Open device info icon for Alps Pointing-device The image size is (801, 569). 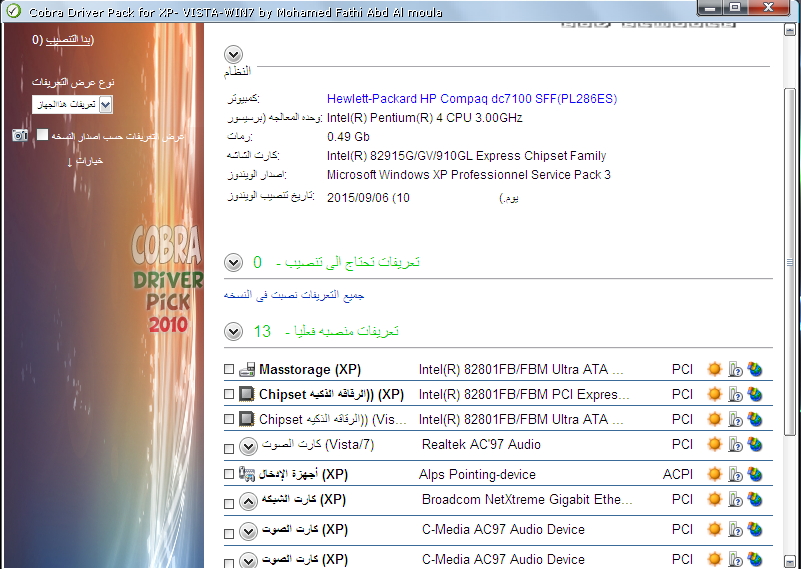pos(735,474)
